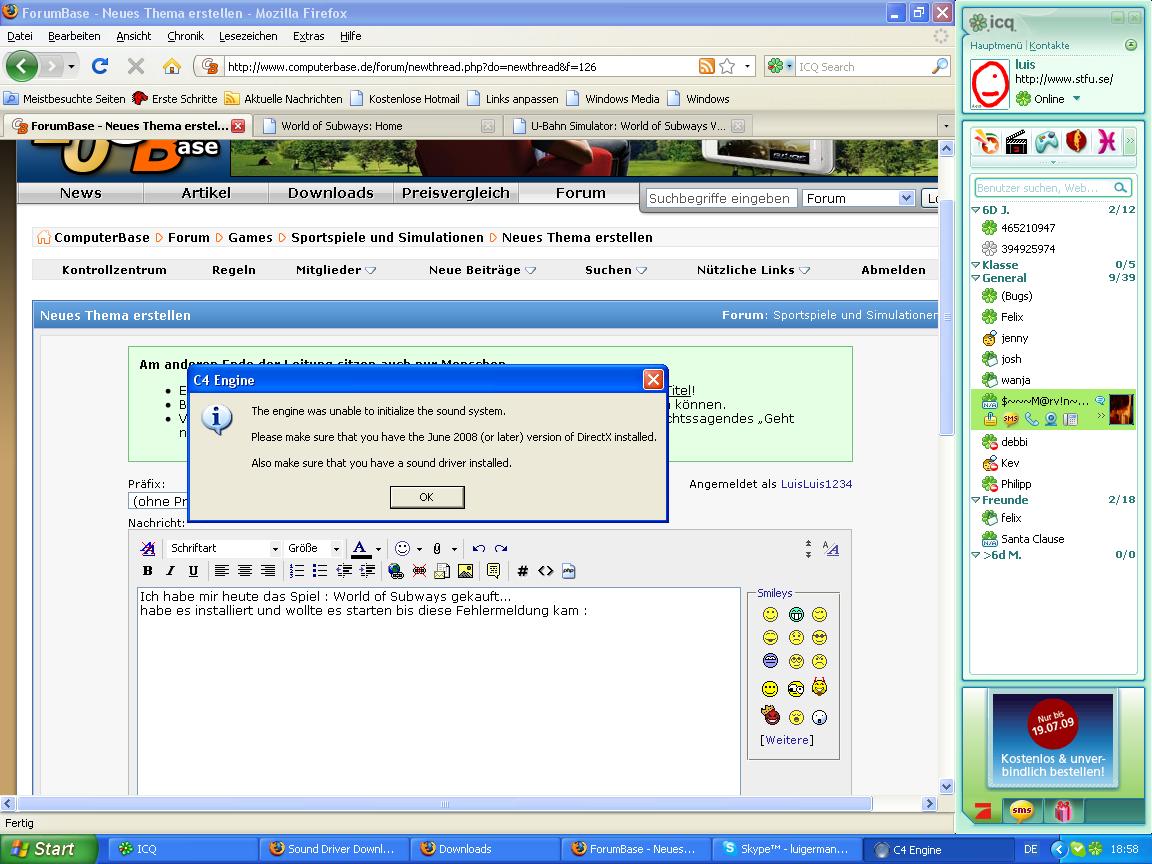Reload the page in Firefox
Screen dimensions: 1152x864
[x=100, y=67]
